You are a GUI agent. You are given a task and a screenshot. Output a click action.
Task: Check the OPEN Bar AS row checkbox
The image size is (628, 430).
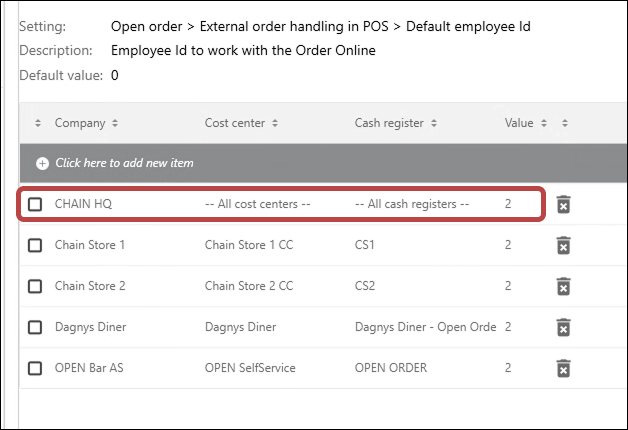(35, 368)
